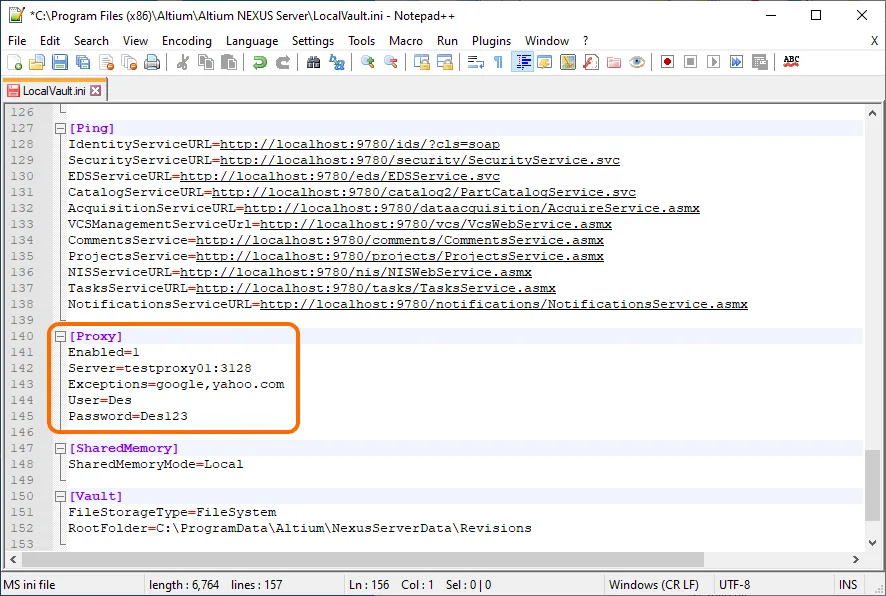Toggle the monitoring eye icon
The height and width of the screenshot is (596, 886).
coord(637,62)
